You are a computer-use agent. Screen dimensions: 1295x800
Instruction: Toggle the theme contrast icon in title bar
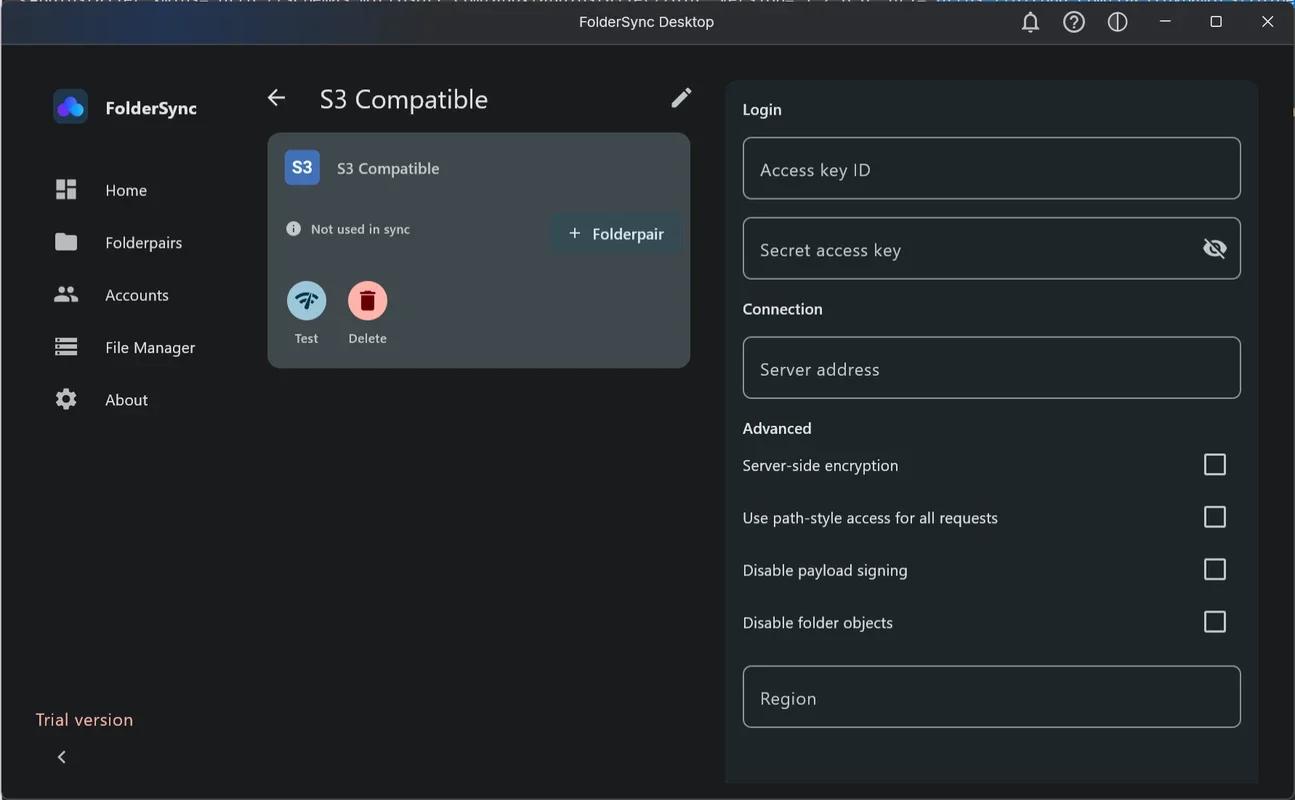(1118, 22)
